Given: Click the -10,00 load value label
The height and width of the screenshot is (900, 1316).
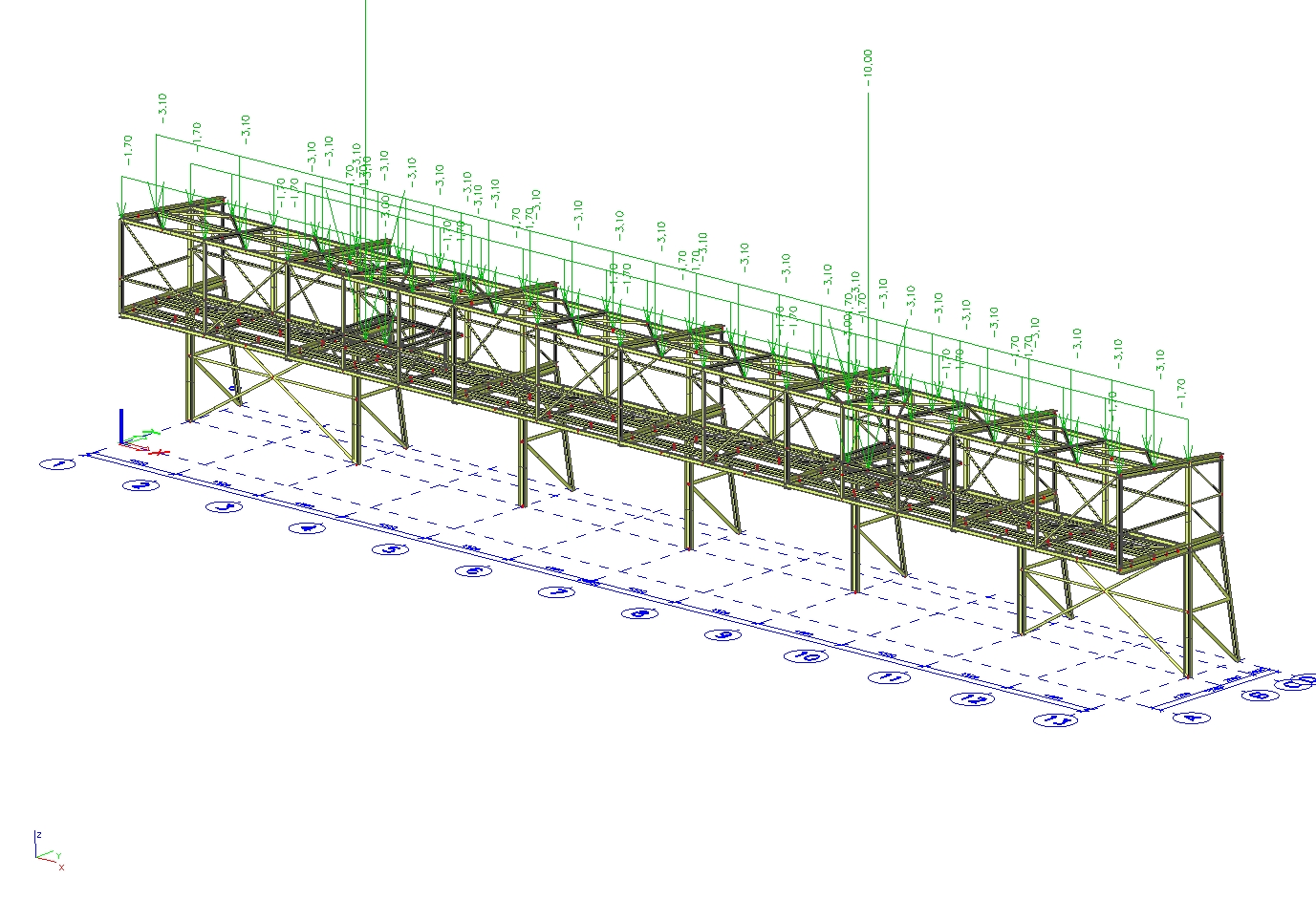Looking at the screenshot, I should click(x=868, y=68).
